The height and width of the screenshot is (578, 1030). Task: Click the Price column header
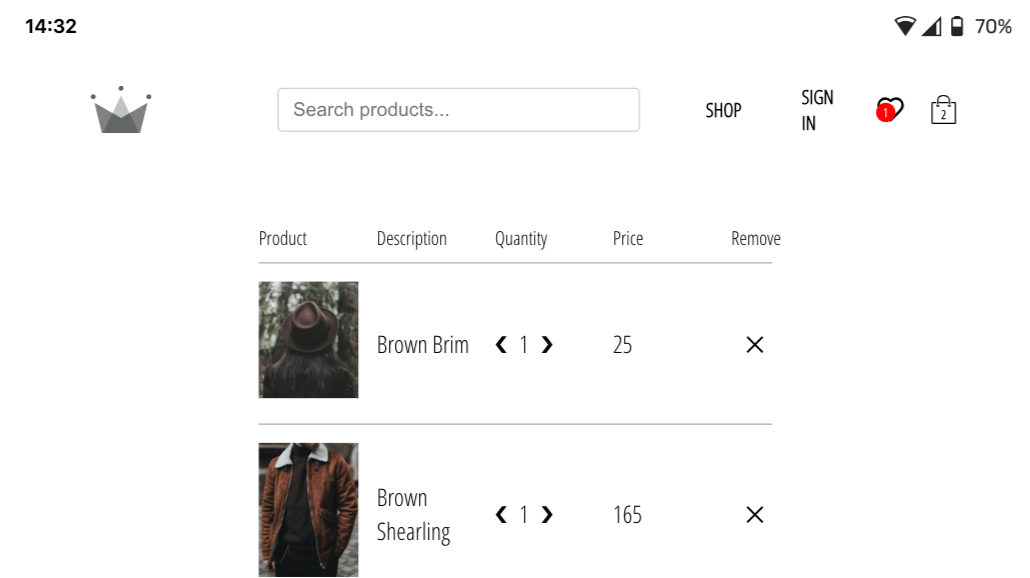pos(628,238)
